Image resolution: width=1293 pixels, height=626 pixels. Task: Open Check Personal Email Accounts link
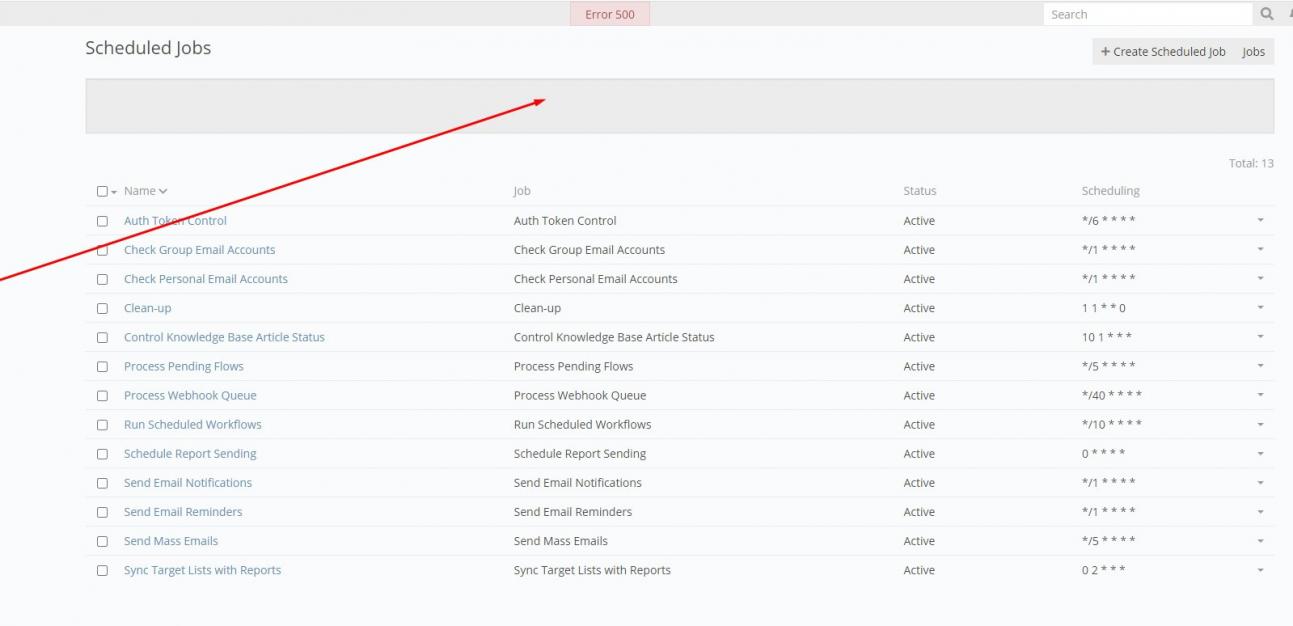tap(205, 279)
